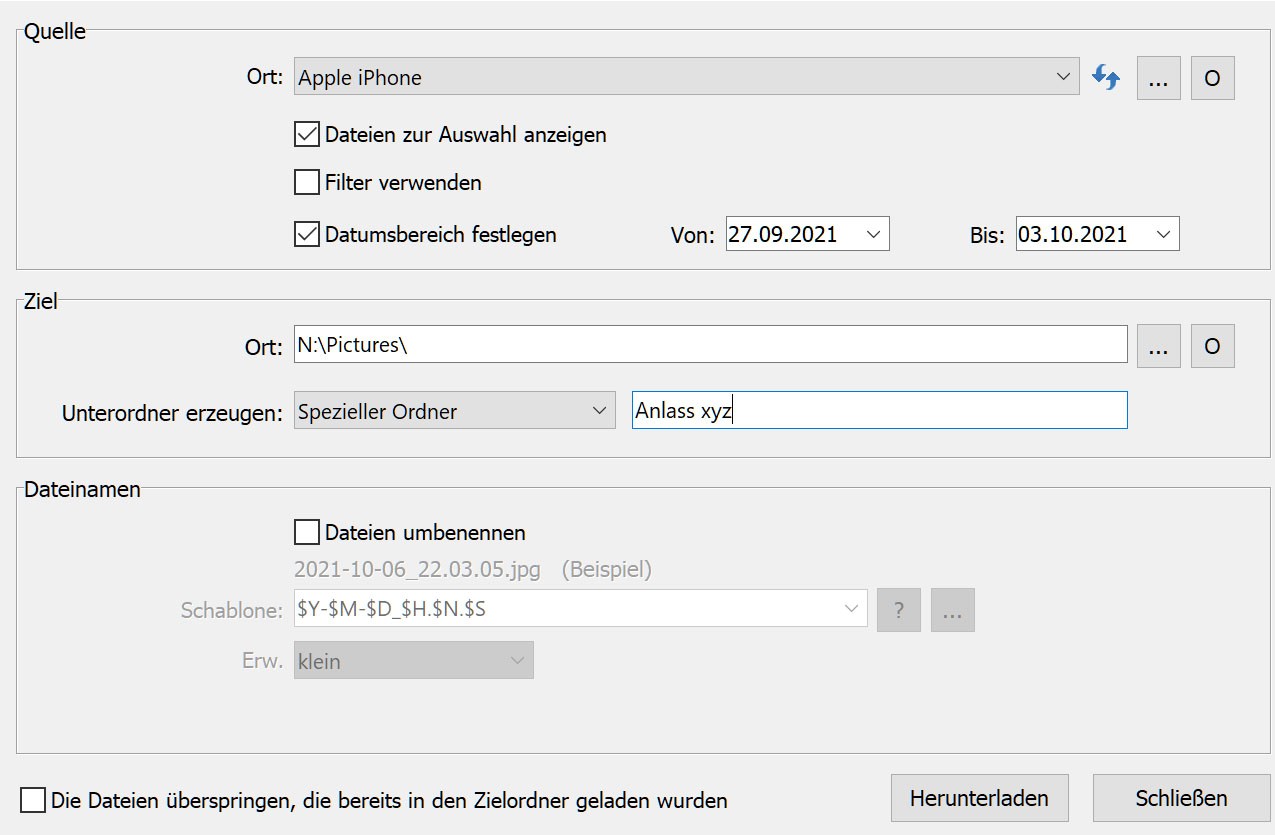This screenshot has height=835, width=1275.
Task: Click the template help question mark button
Action: click(899, 610)
